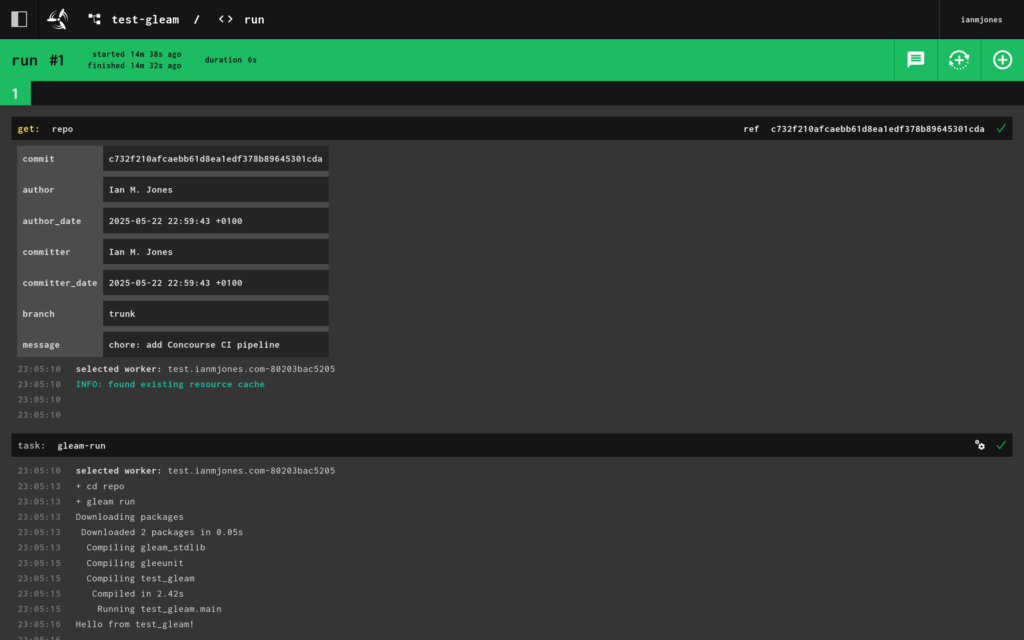Viewport: 1024px width, 640px height.
Task: Select build tab 1
Action: pos(15,93)
